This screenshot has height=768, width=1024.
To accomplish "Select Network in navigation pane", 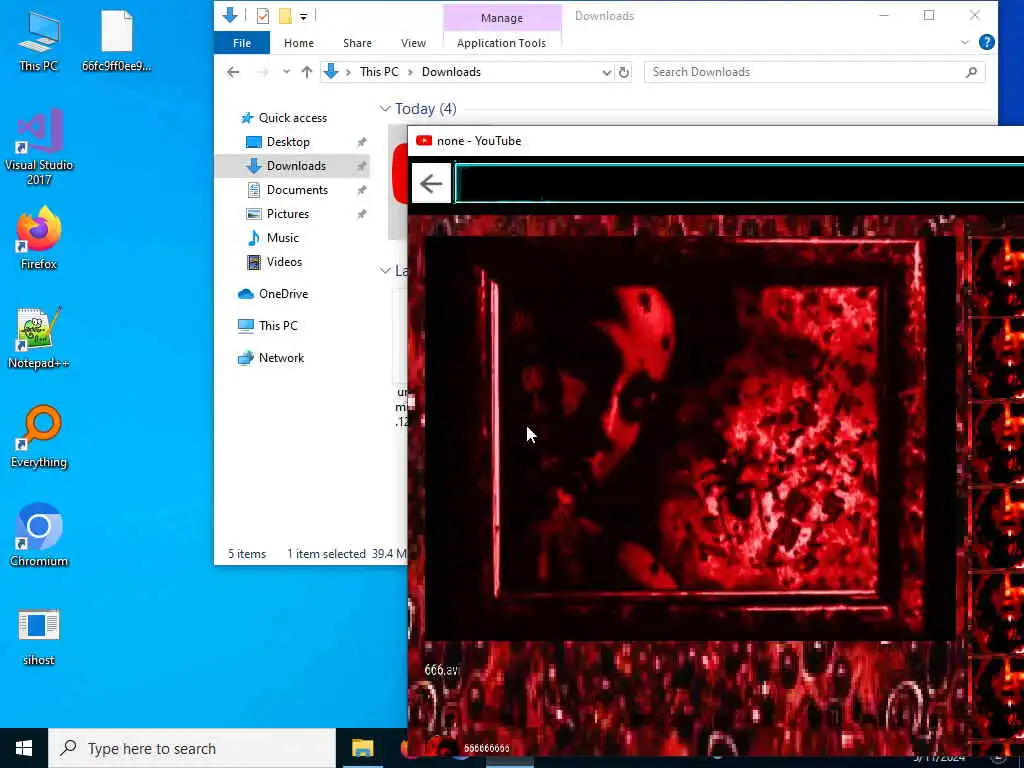I will (x=281, y=358).
